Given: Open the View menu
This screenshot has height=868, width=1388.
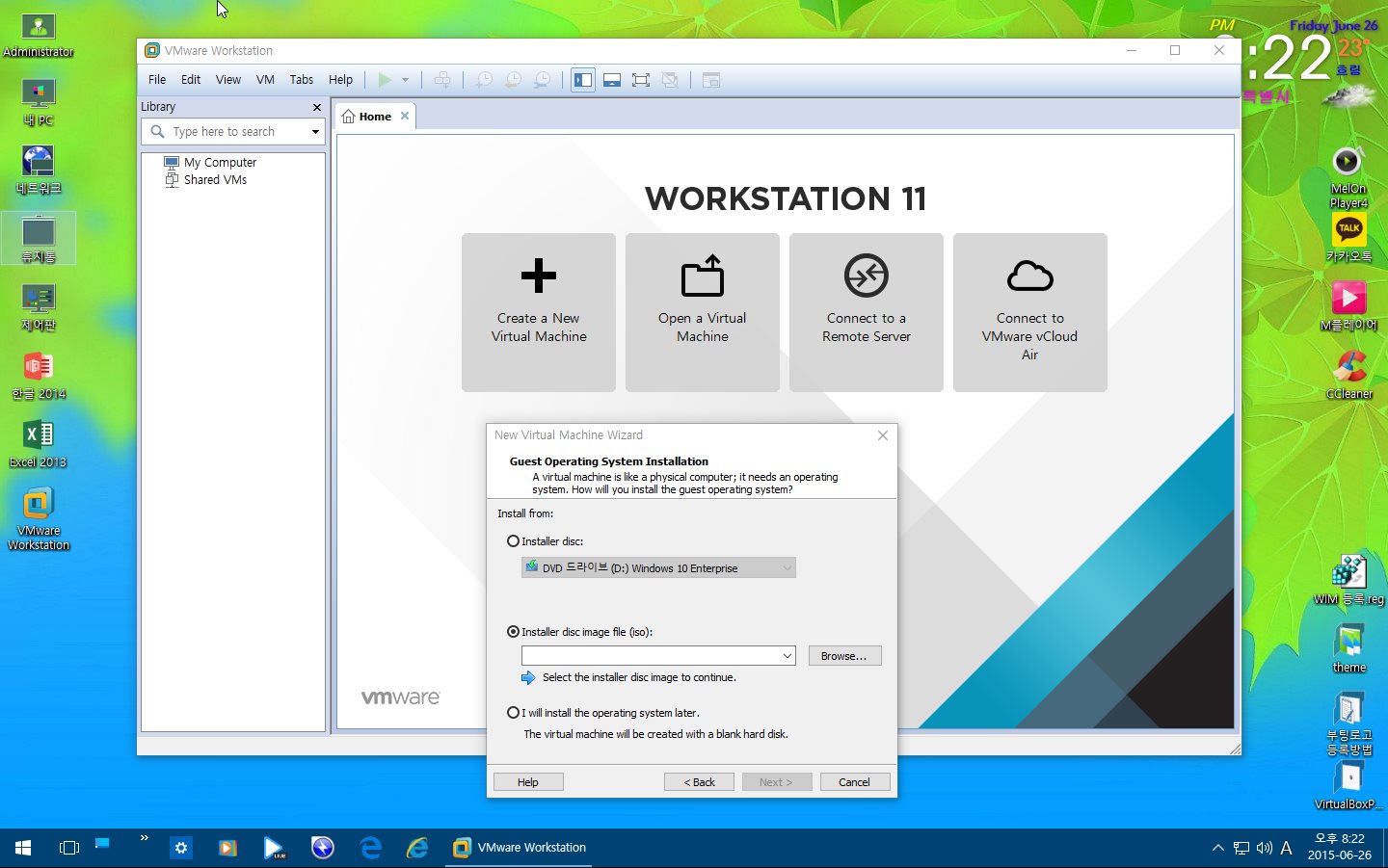Looking at the screenshot, I should coord(228,80).
